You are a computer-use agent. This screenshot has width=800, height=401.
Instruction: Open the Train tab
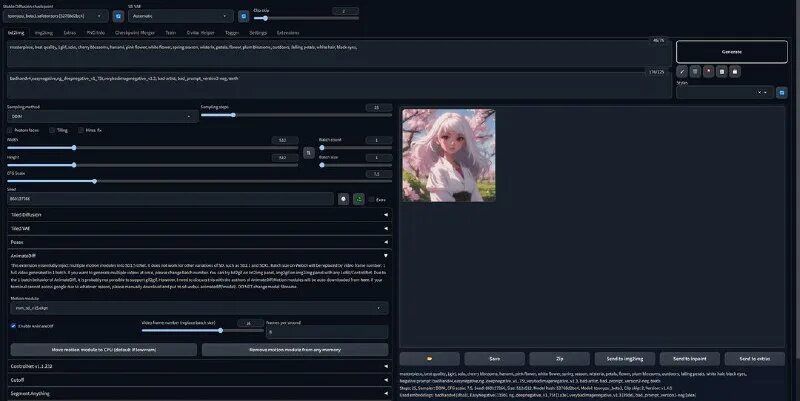point(170,33)
